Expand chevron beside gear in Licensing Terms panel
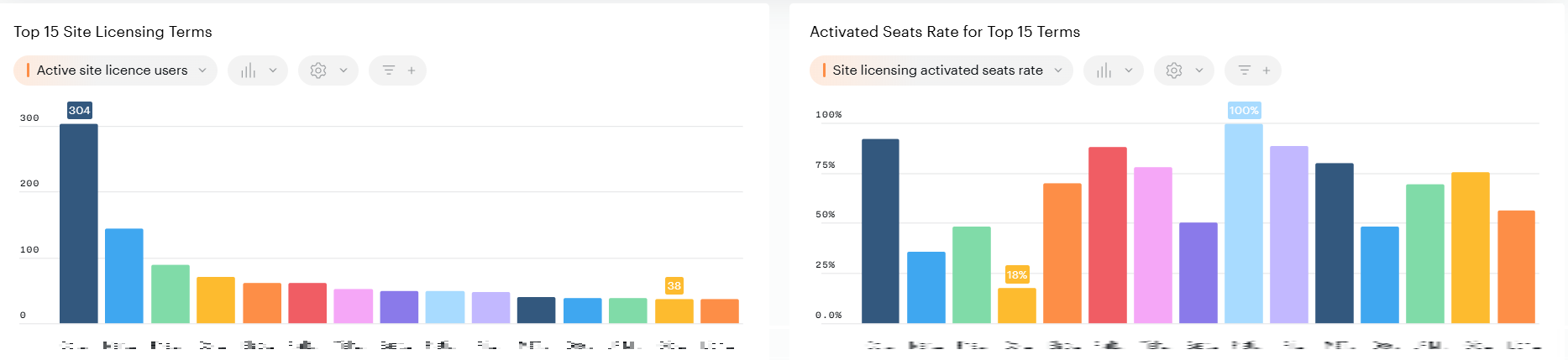This screenshot has height=360, width=1568. [343, 70]
